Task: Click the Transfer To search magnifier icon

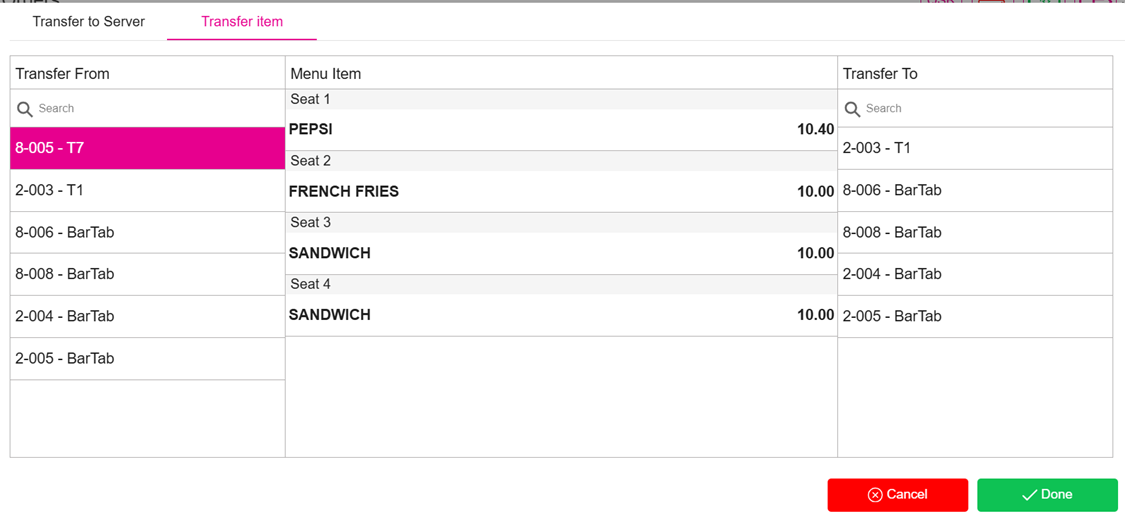Action: (852, 109)
